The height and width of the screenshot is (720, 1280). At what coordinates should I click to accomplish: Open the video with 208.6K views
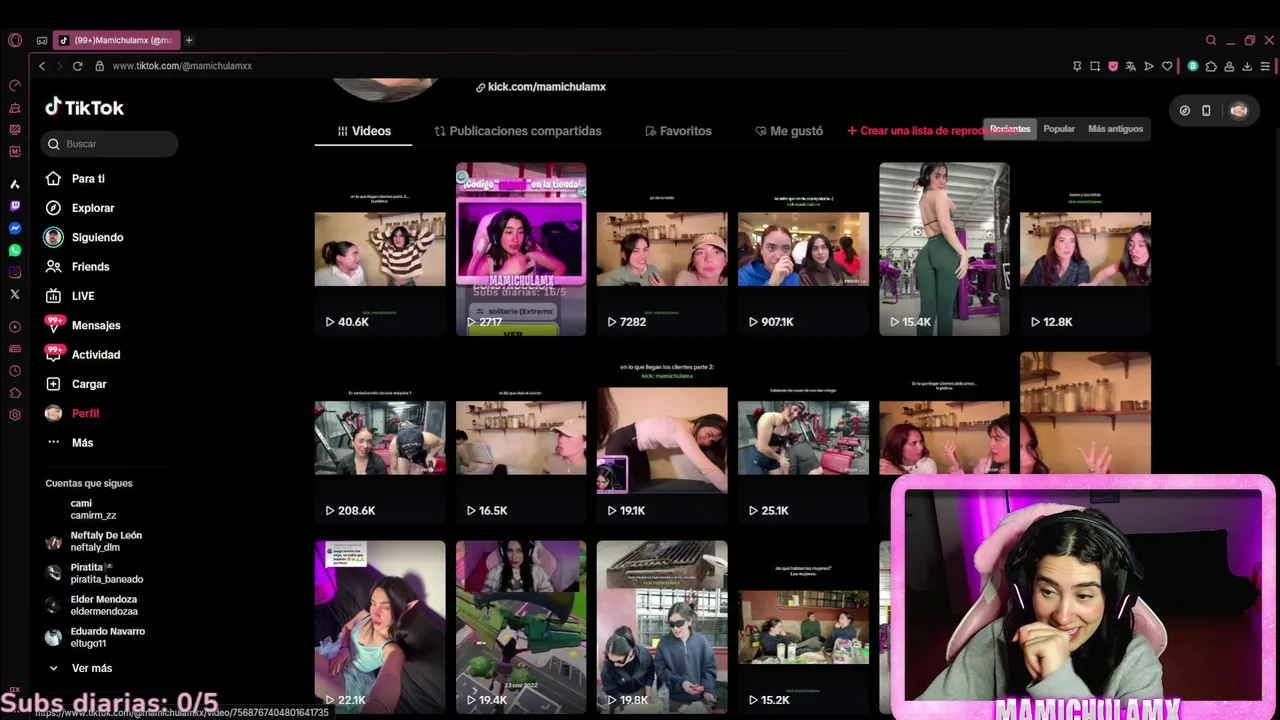(x=380, y=438)
